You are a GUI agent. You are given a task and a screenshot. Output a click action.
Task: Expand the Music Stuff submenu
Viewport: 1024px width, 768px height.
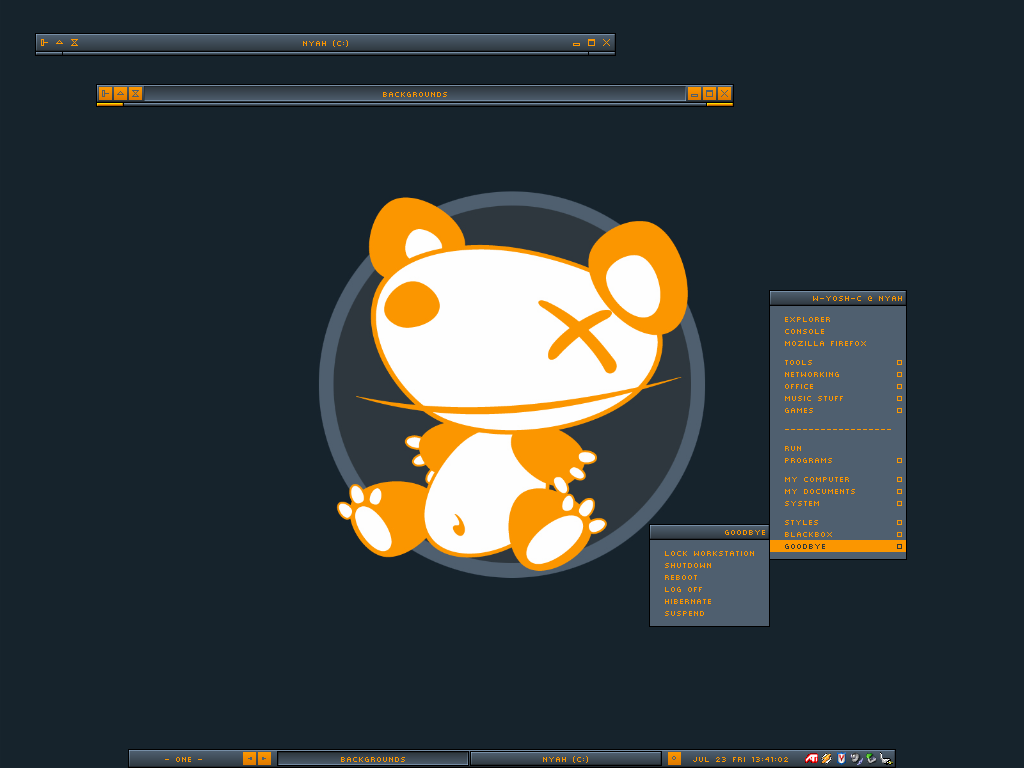[x=838, y=398]
